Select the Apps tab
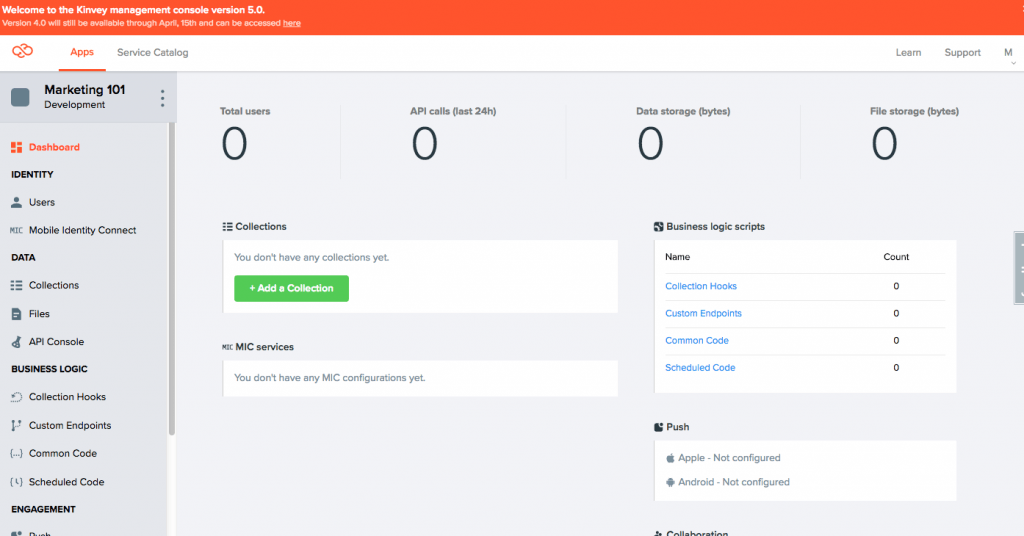1024x536 pixels. tap(82, 52)
